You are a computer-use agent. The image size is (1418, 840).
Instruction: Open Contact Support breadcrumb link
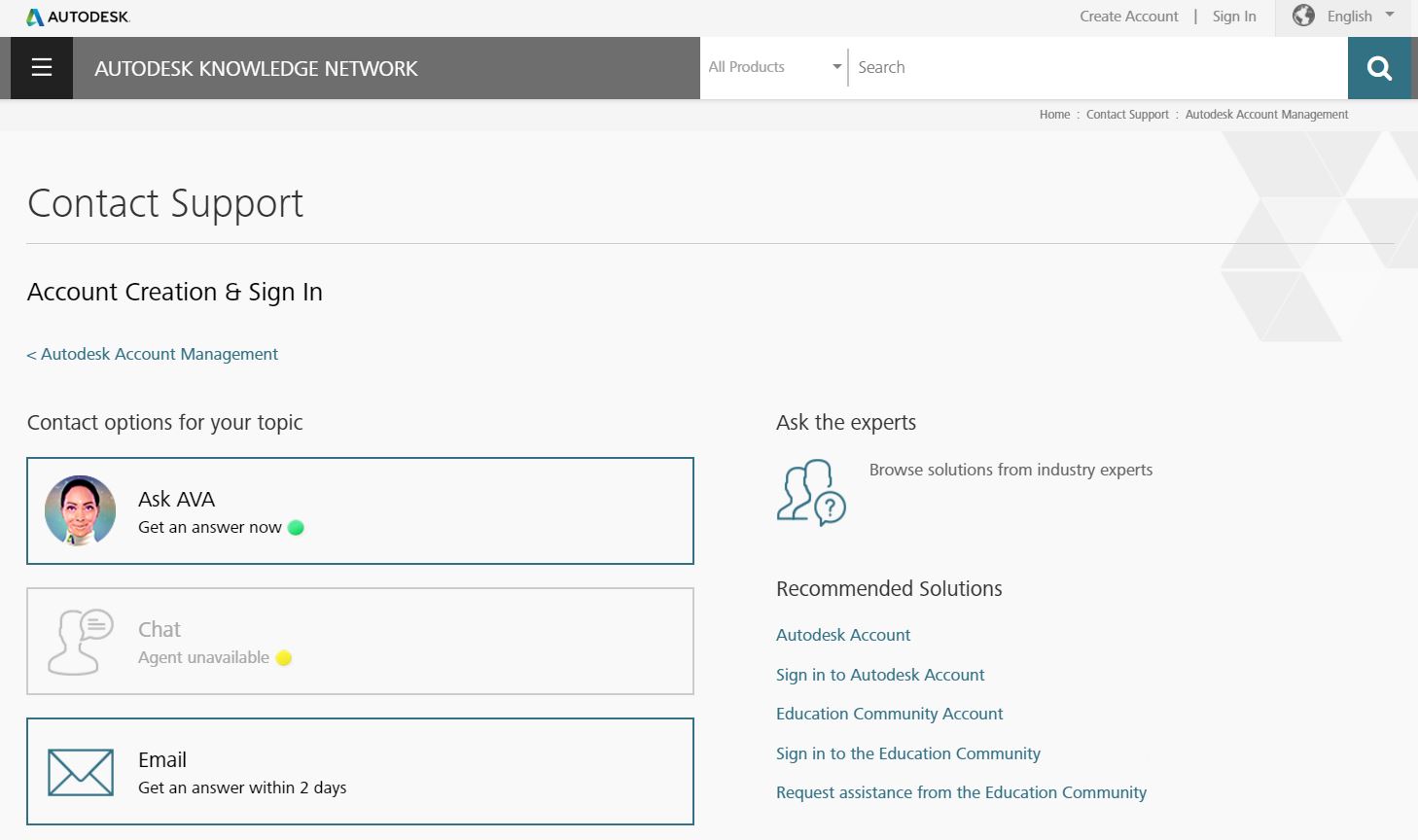[1127, 115]
